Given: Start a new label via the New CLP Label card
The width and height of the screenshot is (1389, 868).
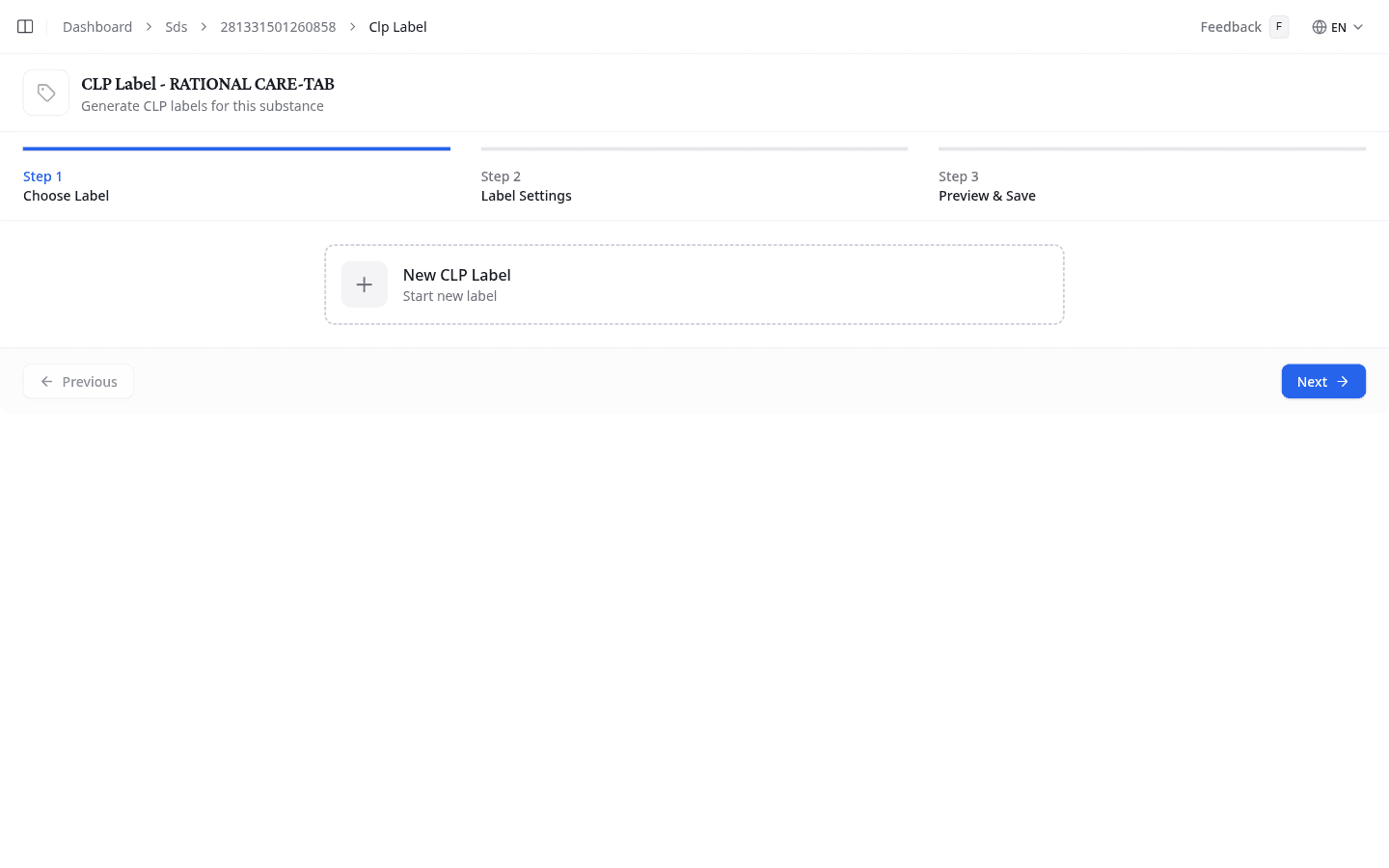Looking at the screenshot, I should click(694, 284).
